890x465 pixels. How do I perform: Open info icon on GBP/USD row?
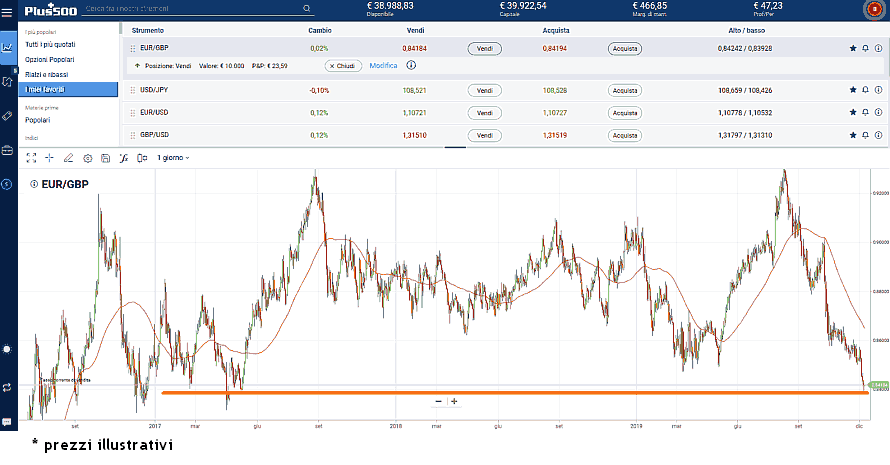click(877, 135)
